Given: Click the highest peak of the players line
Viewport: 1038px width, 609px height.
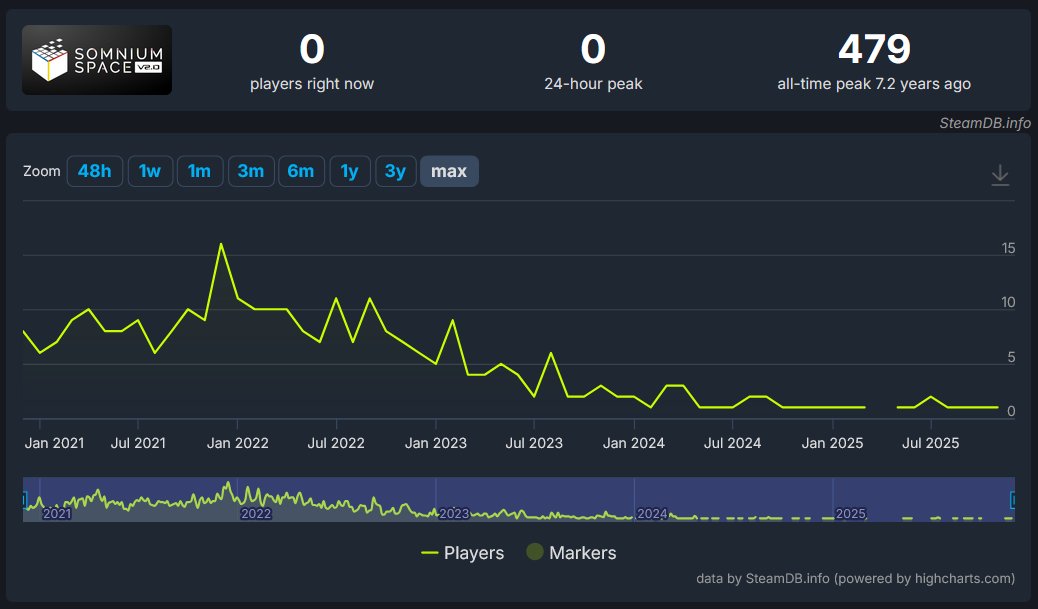Looking at the screenshot, I should [x=220, y=244].
